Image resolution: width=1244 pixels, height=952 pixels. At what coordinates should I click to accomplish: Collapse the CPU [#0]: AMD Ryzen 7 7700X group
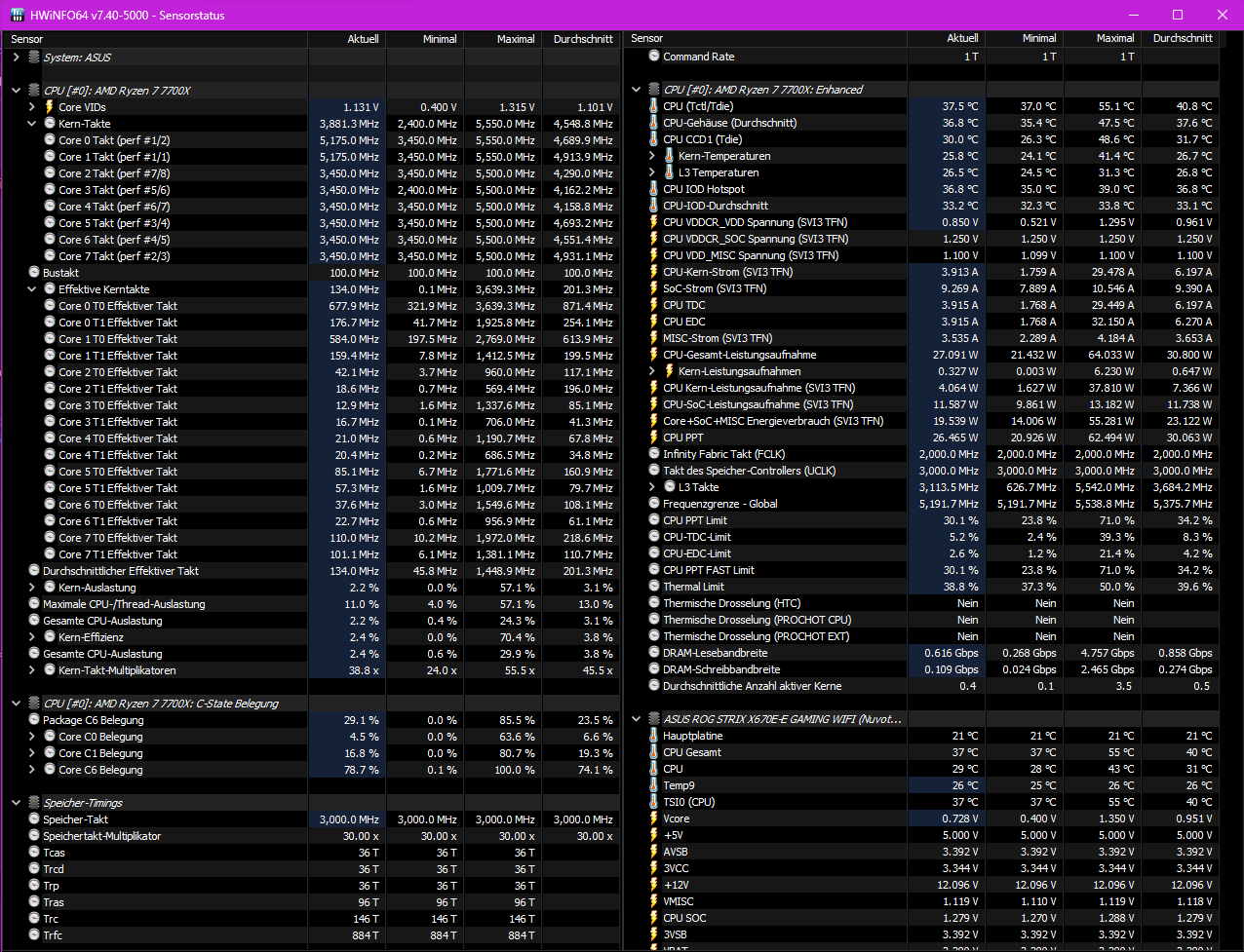pos(16,91)
